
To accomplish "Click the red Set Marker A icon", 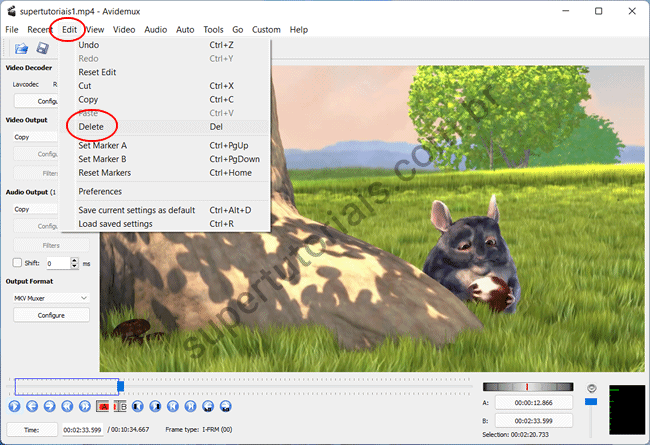I will (102, 406).
